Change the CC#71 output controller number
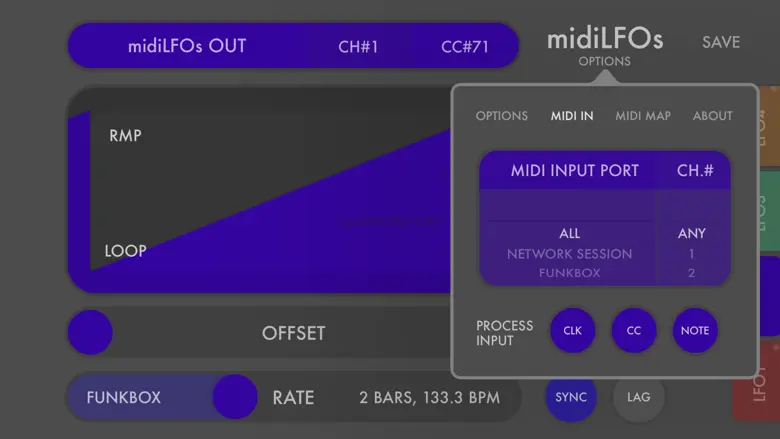Image resolution: width=780 pixels, height=439 pixels. 465,47
